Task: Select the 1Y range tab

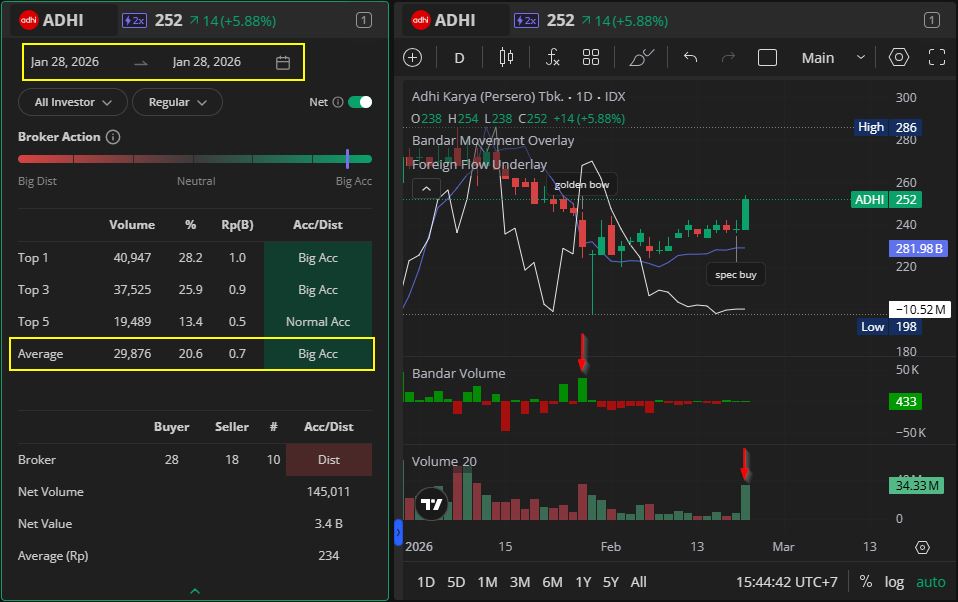Action: pos(583,582)
